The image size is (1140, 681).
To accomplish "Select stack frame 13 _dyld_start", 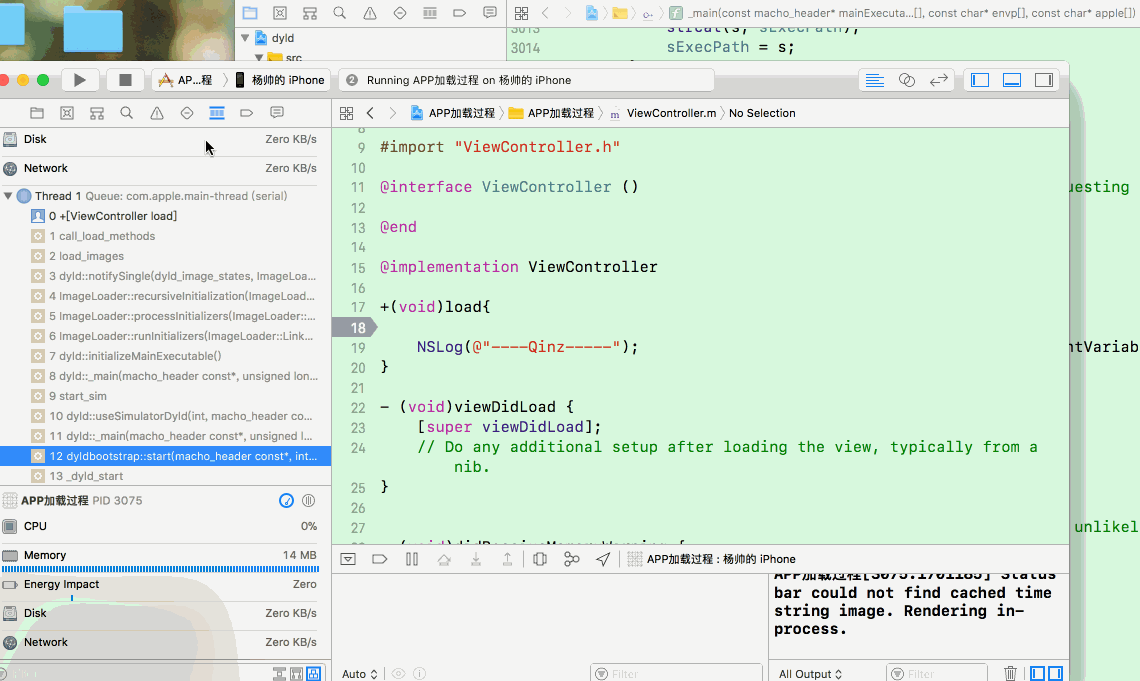I will pos(166,476).
